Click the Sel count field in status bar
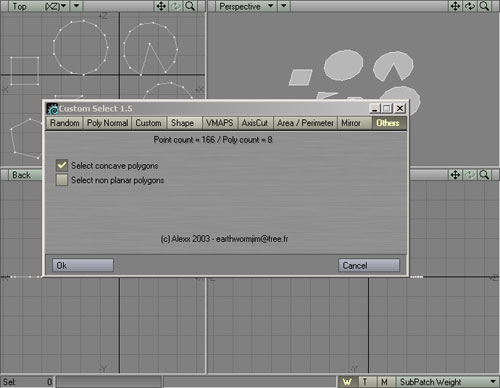 pos(27,382)
